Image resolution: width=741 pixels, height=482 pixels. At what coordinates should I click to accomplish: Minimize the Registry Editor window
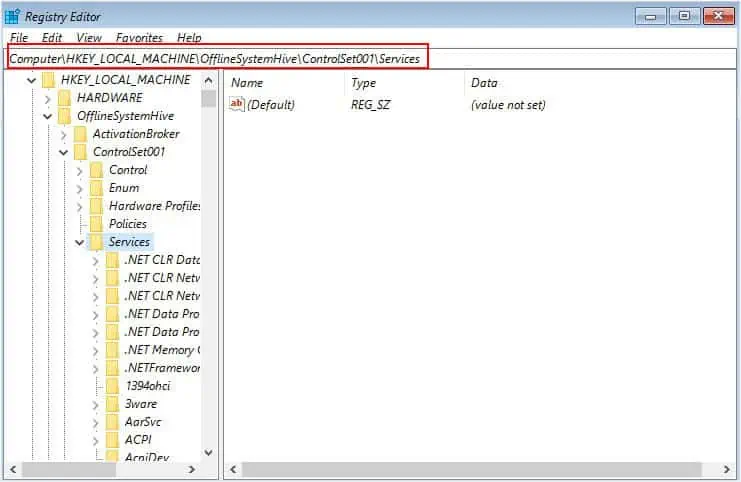651,17
